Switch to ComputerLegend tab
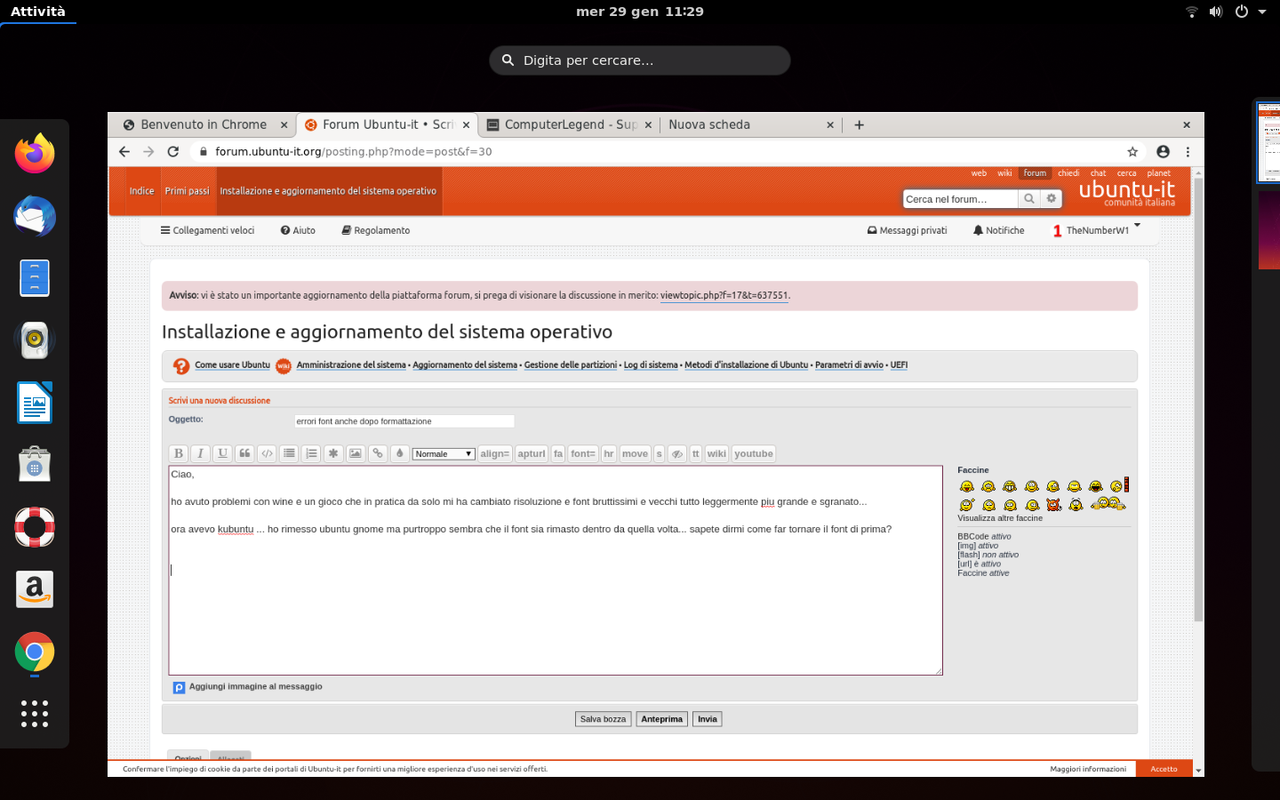This screenshot has height=800, width=1280. (x=568, y=125)
